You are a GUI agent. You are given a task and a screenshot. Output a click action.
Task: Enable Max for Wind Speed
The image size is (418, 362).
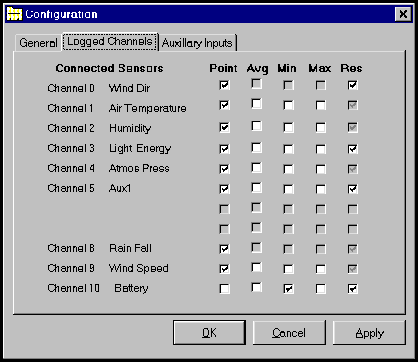click(x=321, y=269)
